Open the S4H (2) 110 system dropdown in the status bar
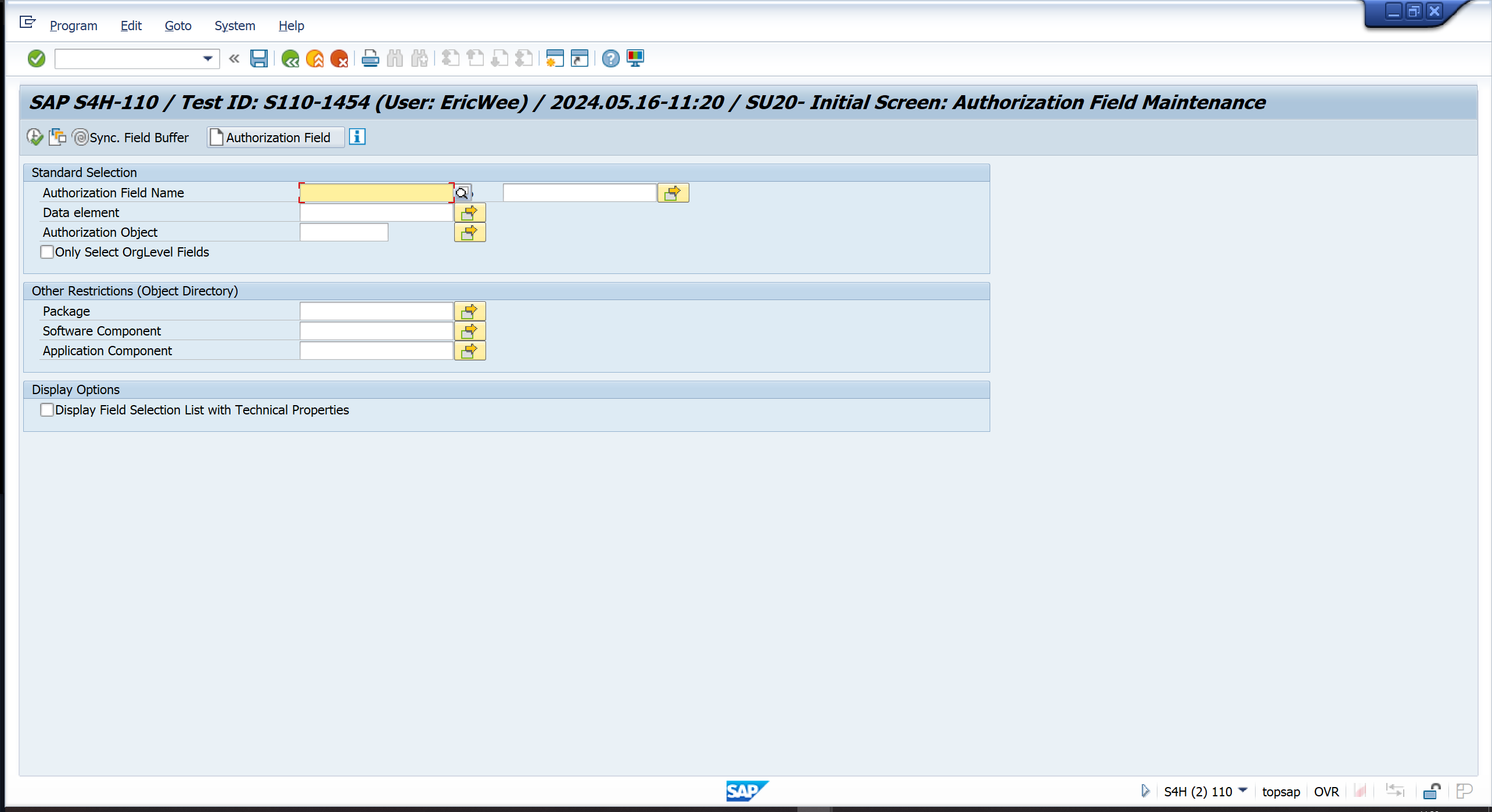The image size is (1492, 812). click(x=1243, y=791)
